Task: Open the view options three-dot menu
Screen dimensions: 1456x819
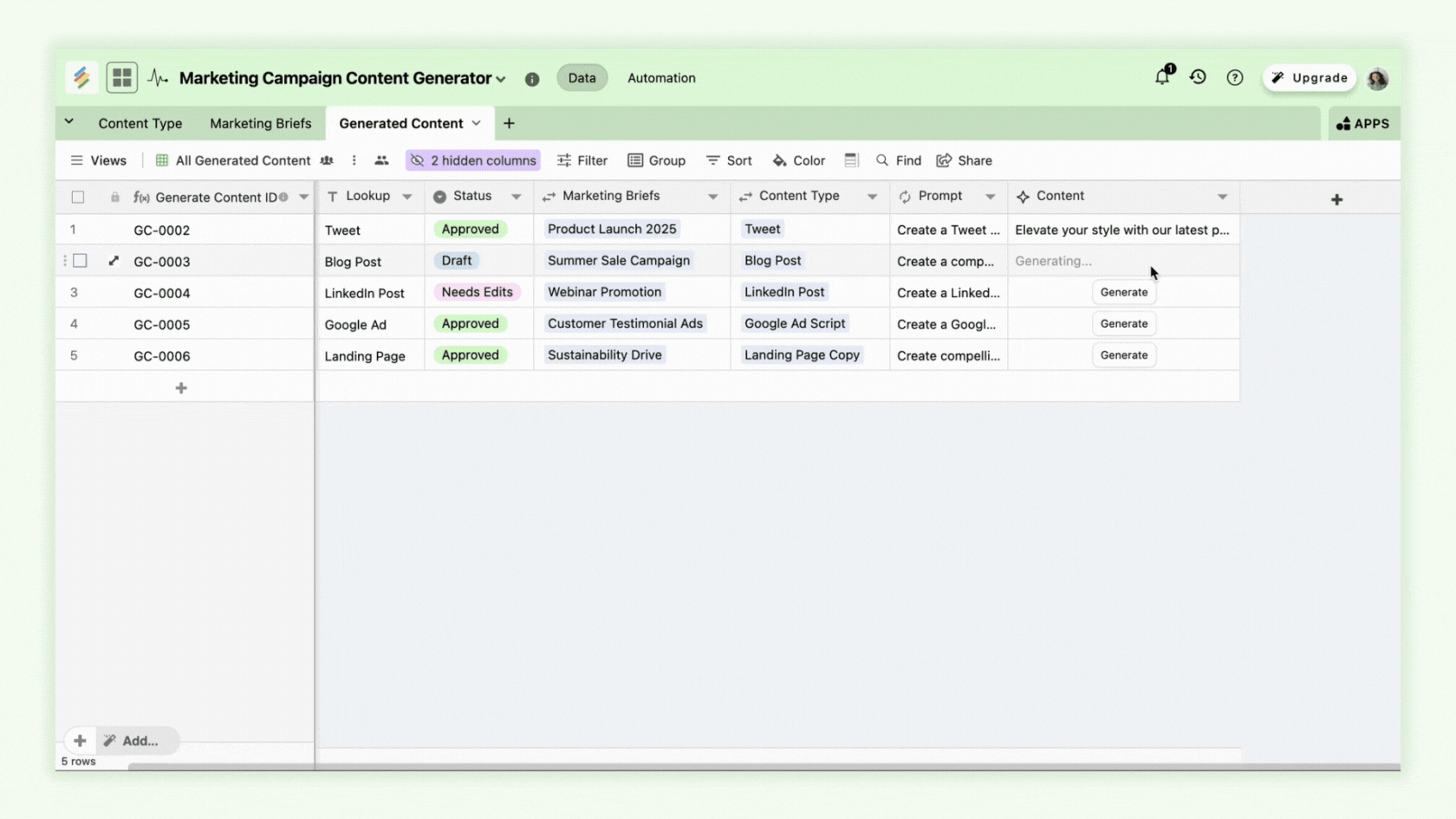Action: point(354,160)
